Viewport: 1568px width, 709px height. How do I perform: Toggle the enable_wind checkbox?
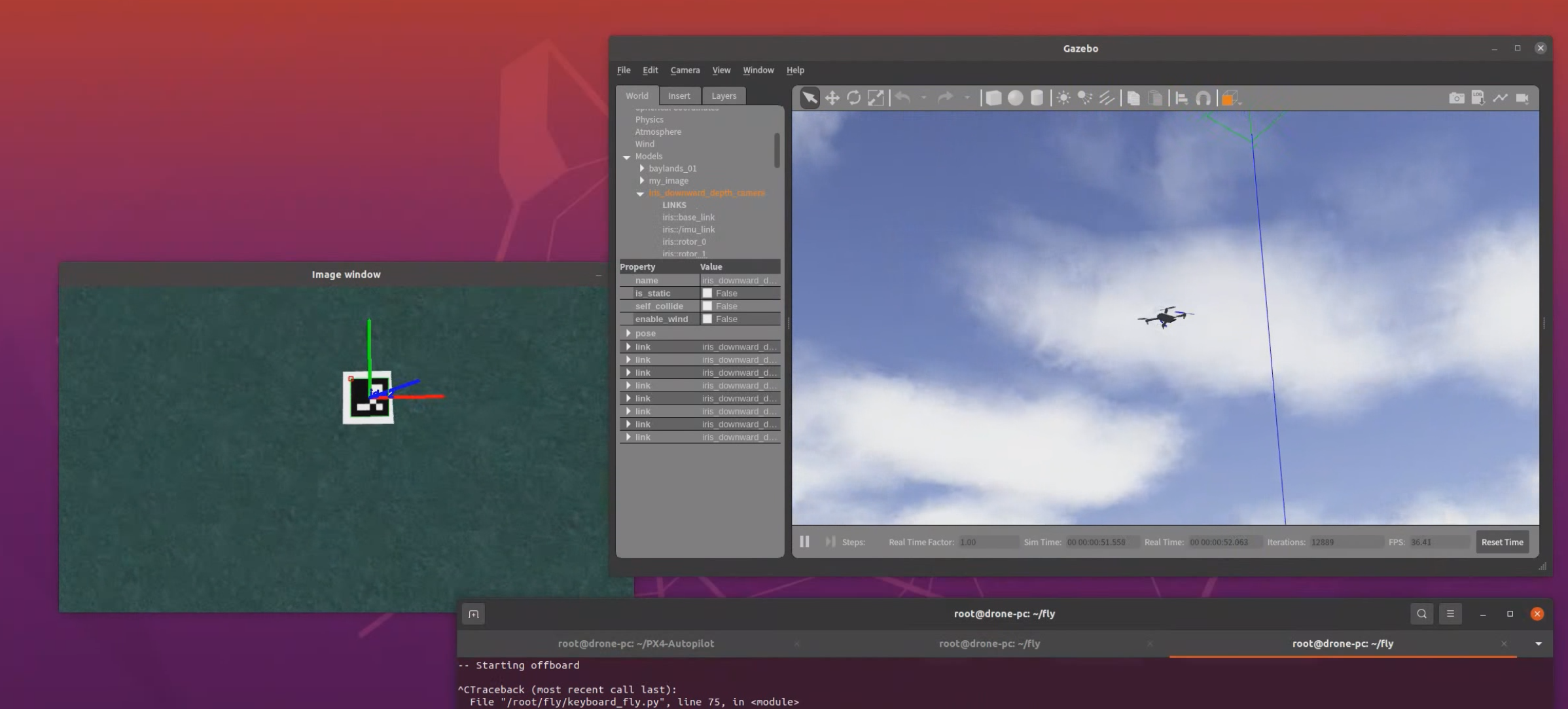[707, 319]
